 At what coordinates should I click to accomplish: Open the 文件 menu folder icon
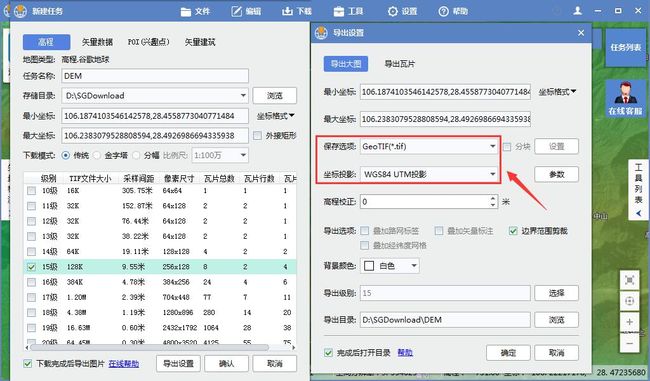click(x=186, y=12)
